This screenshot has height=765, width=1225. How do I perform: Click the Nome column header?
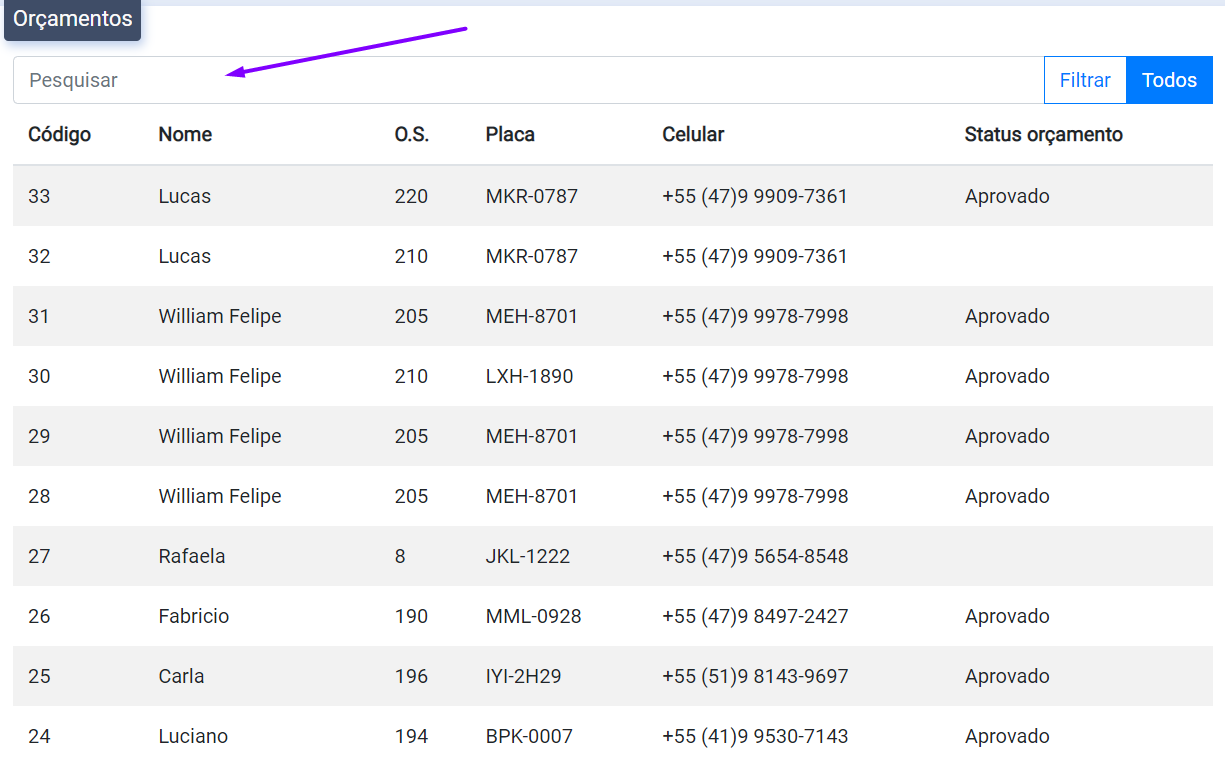pos(185,134)
